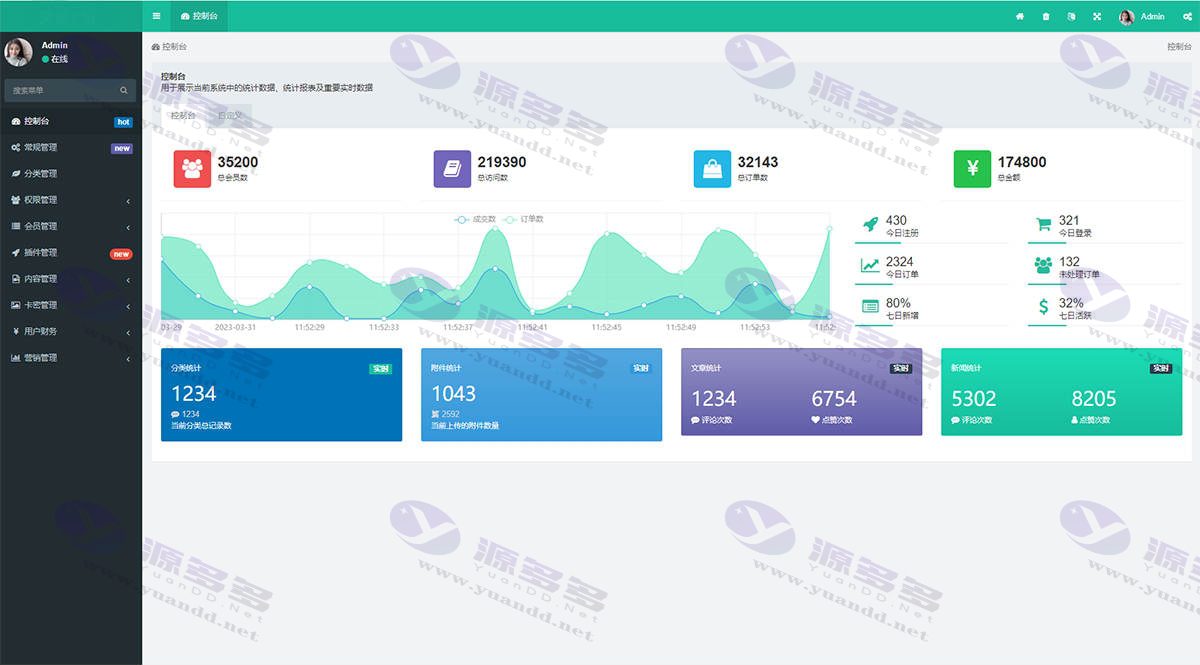Click the 插件管理 rocket icon in the sidebar
This screenshot has width=1200, height=665.
pyautogui.click(x=15, y=252)
